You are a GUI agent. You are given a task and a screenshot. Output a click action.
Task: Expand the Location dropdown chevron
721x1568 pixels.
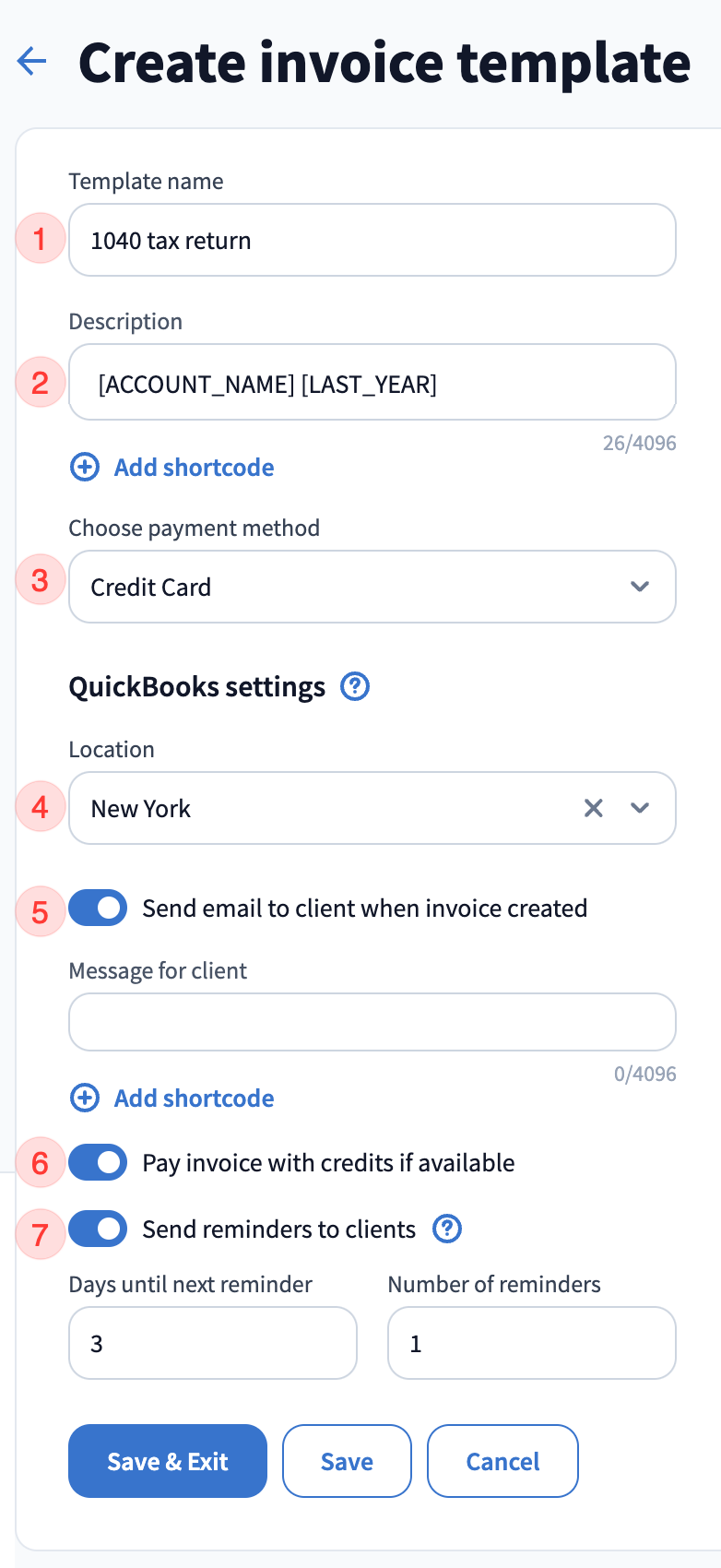[640, 808]
